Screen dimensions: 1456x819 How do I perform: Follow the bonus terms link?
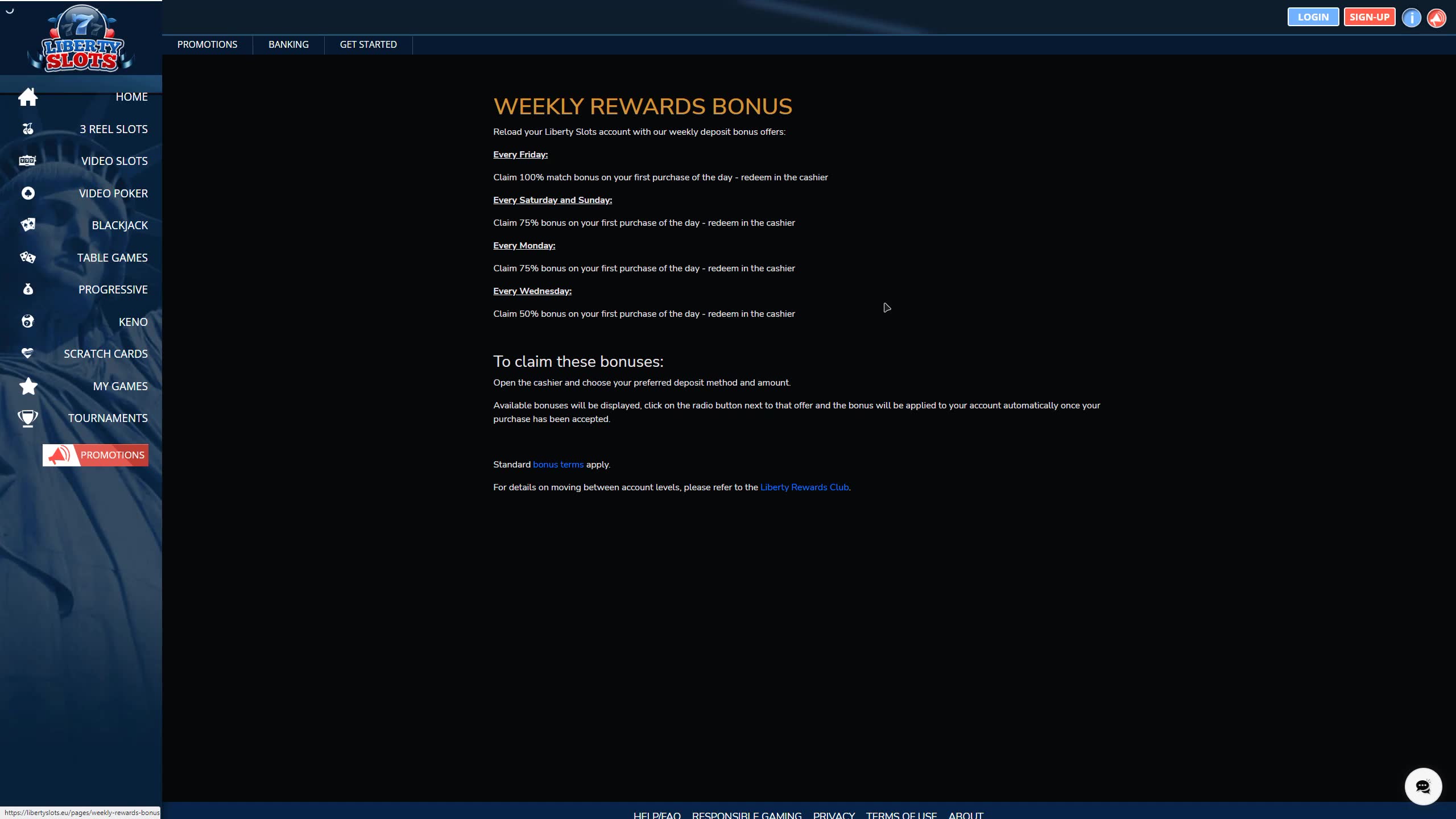tap(558, 465)
